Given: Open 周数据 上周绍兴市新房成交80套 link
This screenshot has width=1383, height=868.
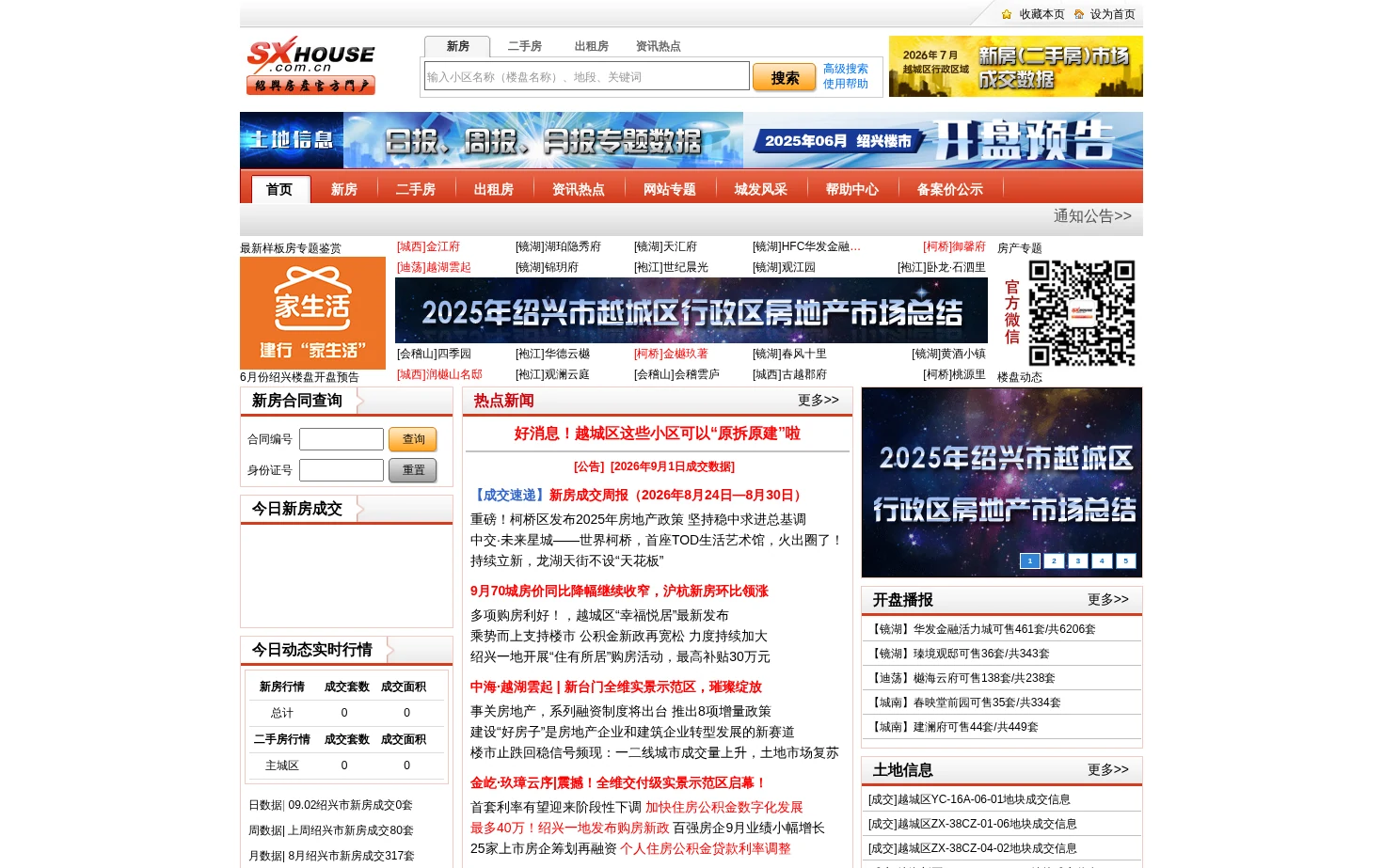Looking at the screenshot, I should (331, 830).
